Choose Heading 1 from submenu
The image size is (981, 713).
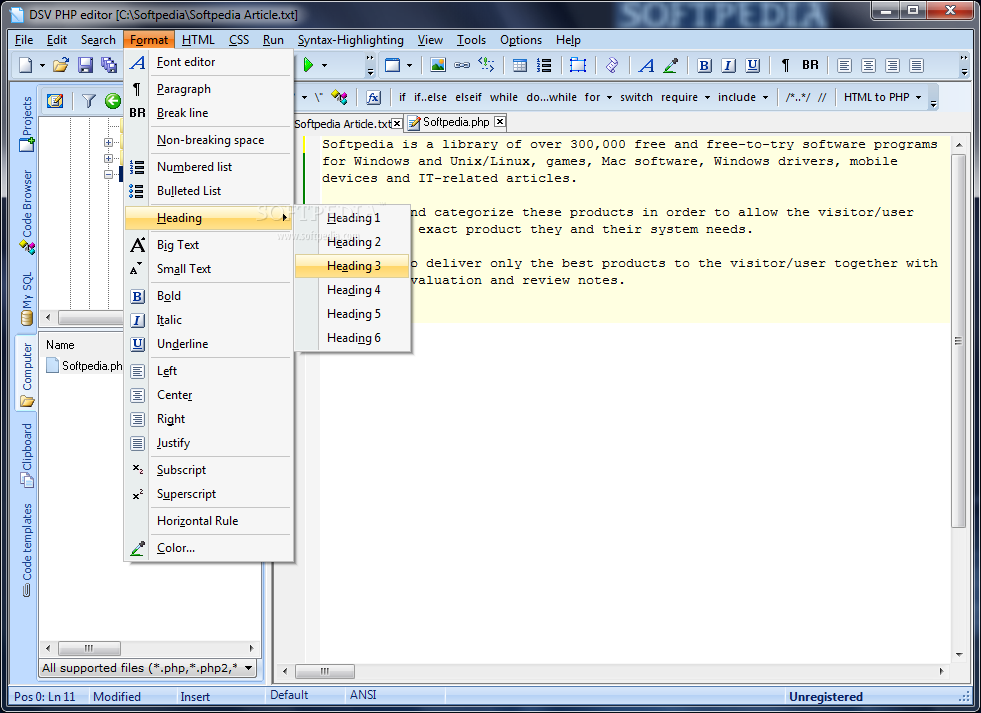353,218
